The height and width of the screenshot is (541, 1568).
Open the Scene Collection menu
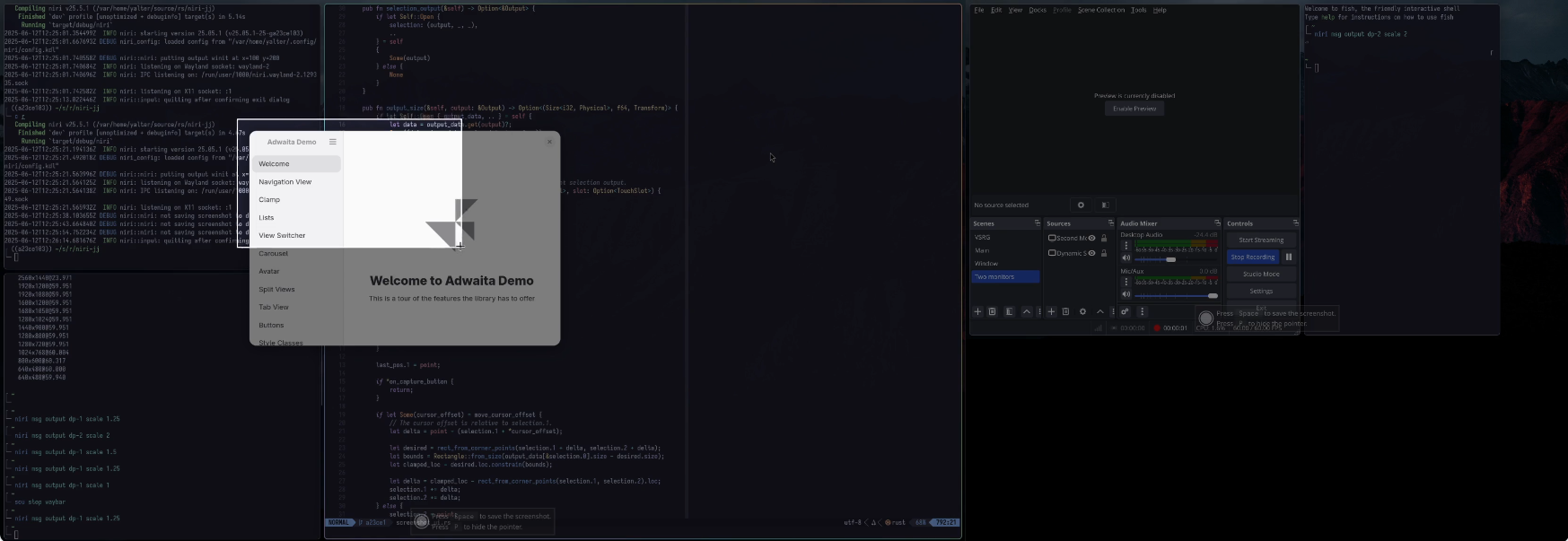pyautogui.click(x=1100, y=10)
